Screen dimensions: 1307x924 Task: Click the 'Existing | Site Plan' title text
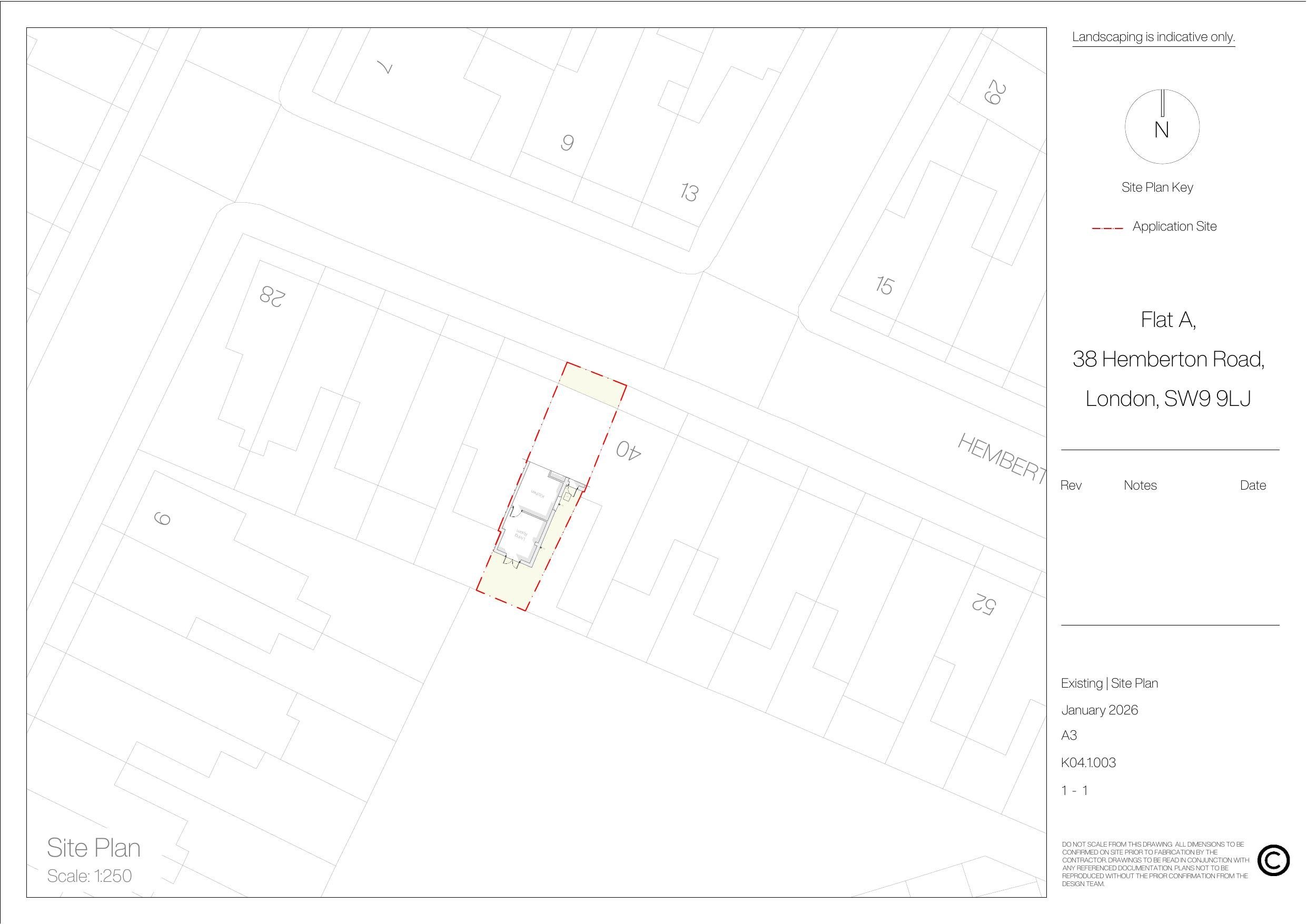pos(1109,683)
